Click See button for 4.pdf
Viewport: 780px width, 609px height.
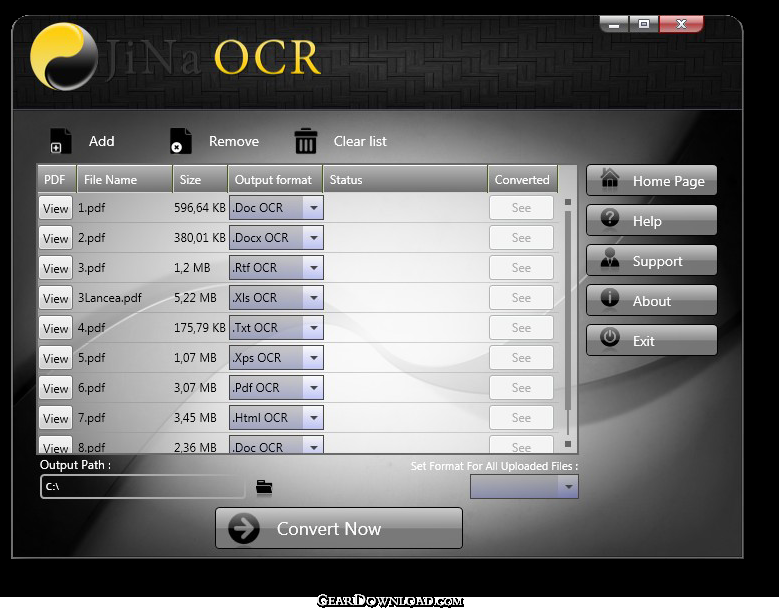(x=521, y=328)
